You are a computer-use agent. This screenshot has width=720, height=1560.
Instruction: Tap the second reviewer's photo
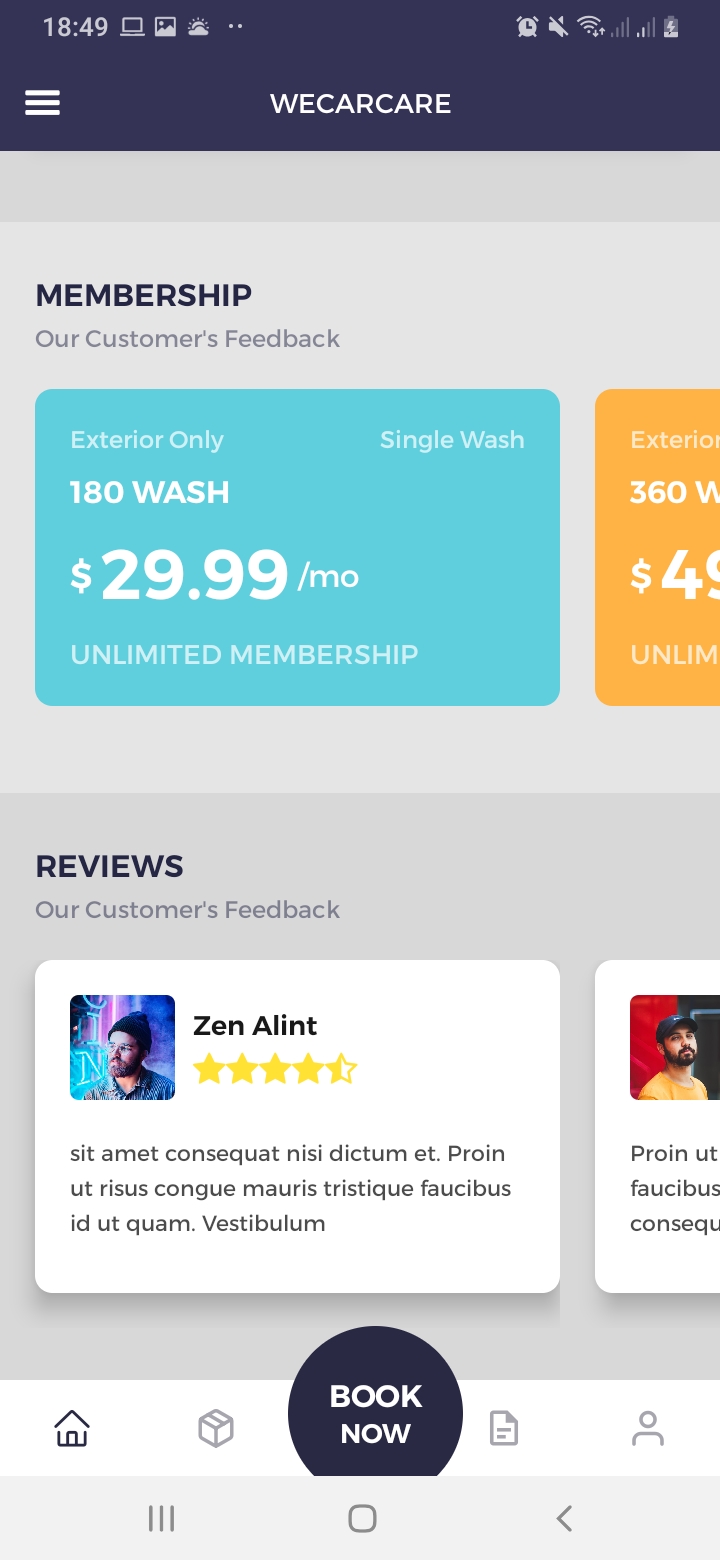point(675,1047)
